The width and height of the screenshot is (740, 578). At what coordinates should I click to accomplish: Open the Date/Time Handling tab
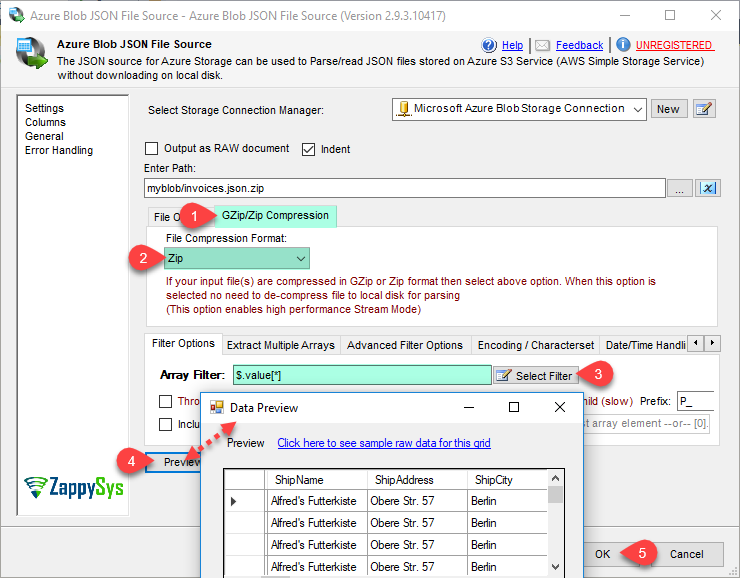click(645, 345)
